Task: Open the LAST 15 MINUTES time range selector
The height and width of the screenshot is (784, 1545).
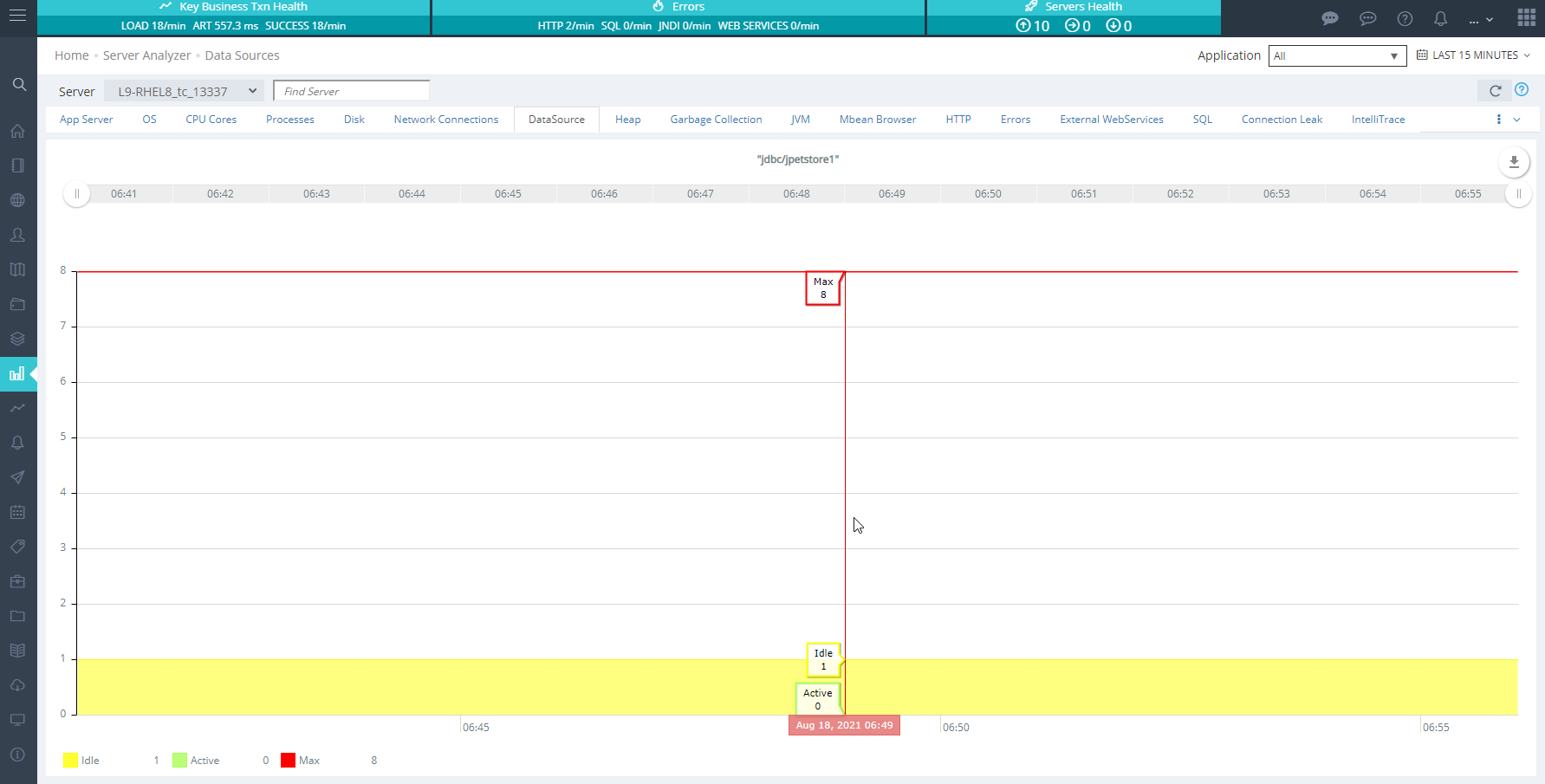Action: [x=1473, y=55]
